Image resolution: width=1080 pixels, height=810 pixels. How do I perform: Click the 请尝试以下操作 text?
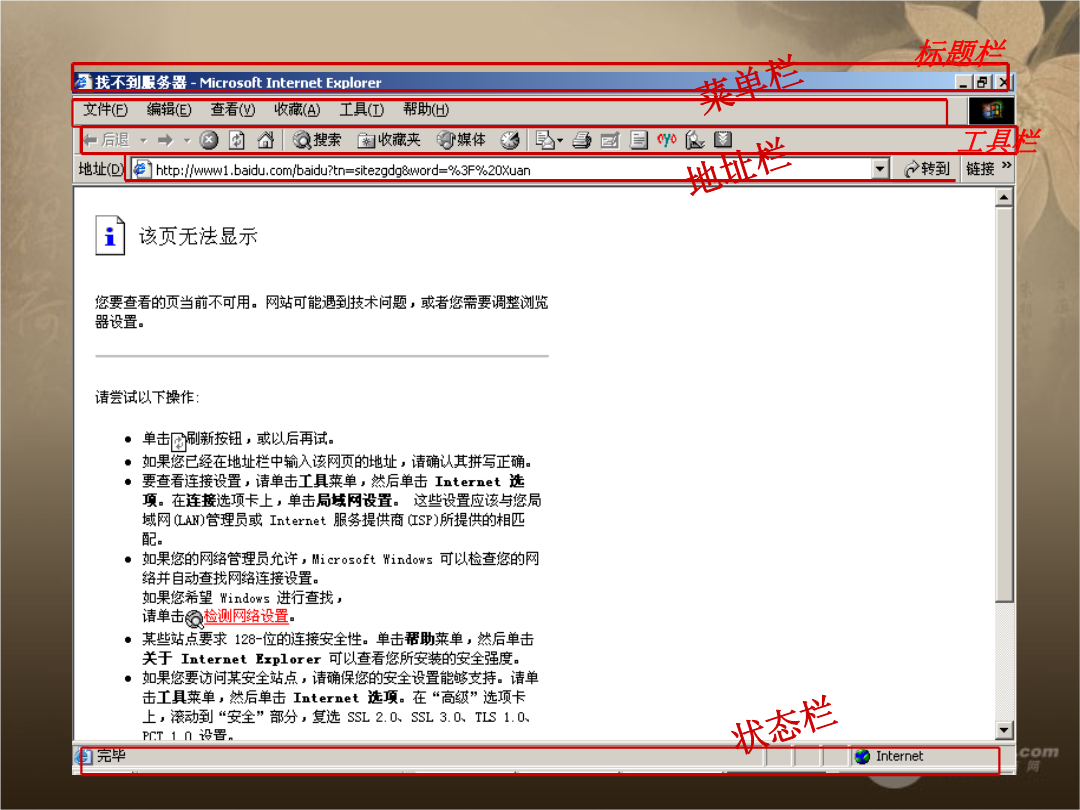coord(147,397)
